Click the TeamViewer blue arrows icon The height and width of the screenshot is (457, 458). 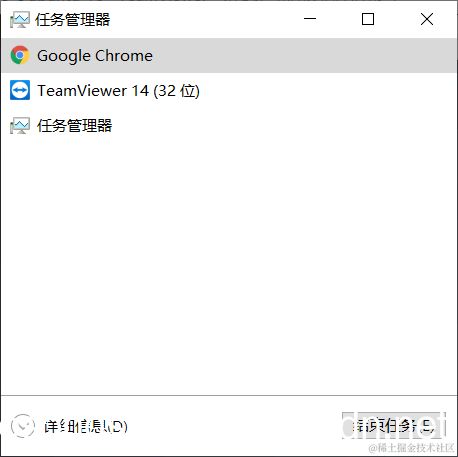[20, 90]
